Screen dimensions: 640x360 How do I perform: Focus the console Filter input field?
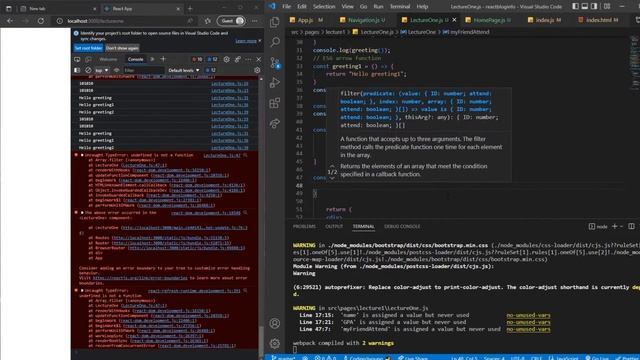coord(143,70)
